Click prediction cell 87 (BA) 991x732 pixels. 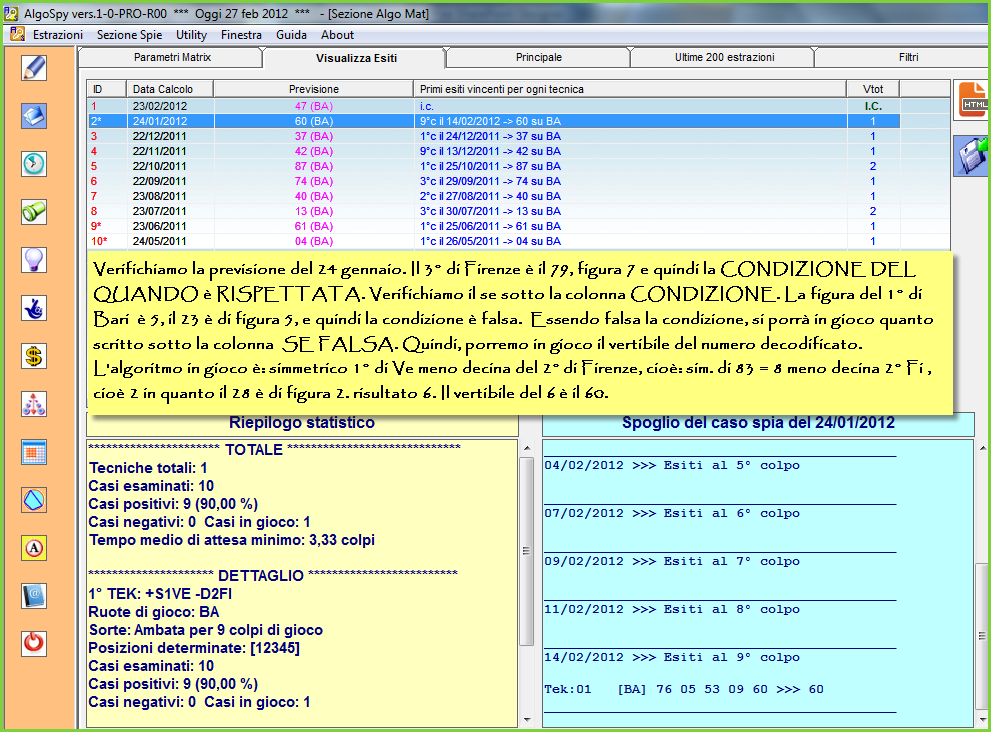click(x=313, y=166)
